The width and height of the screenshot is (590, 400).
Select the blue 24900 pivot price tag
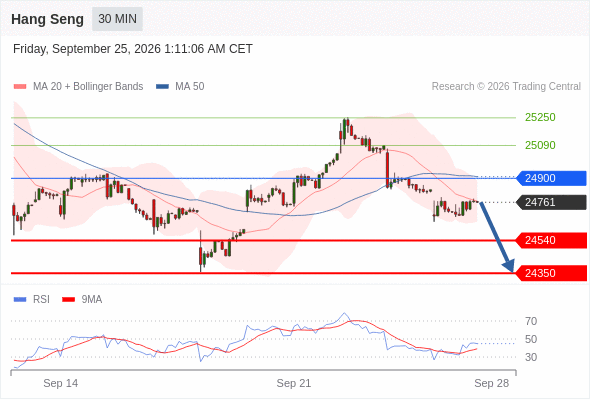click(551, 178)
